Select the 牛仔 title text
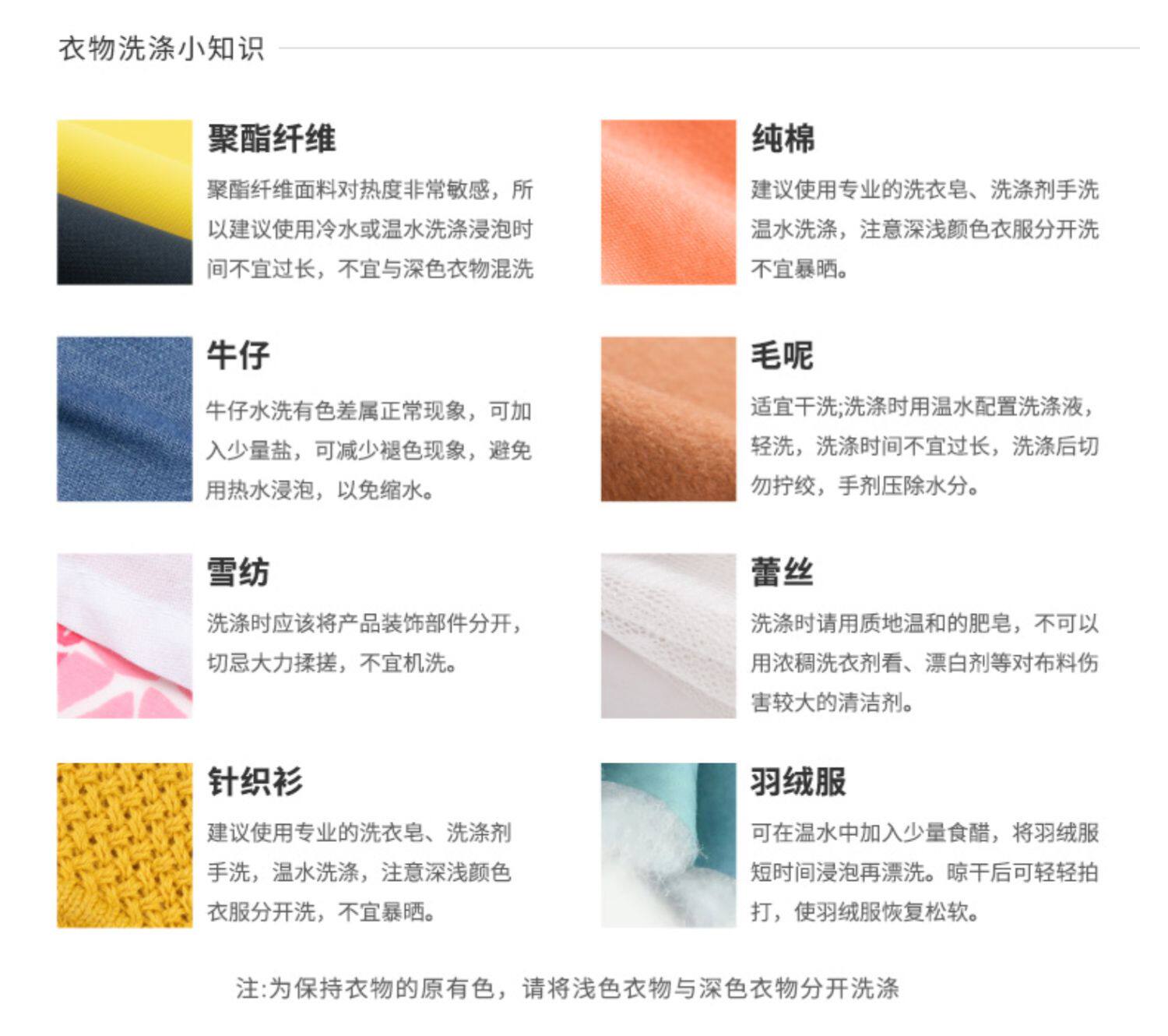This screenshot has height=1036, width=1168. click(238, 355)
